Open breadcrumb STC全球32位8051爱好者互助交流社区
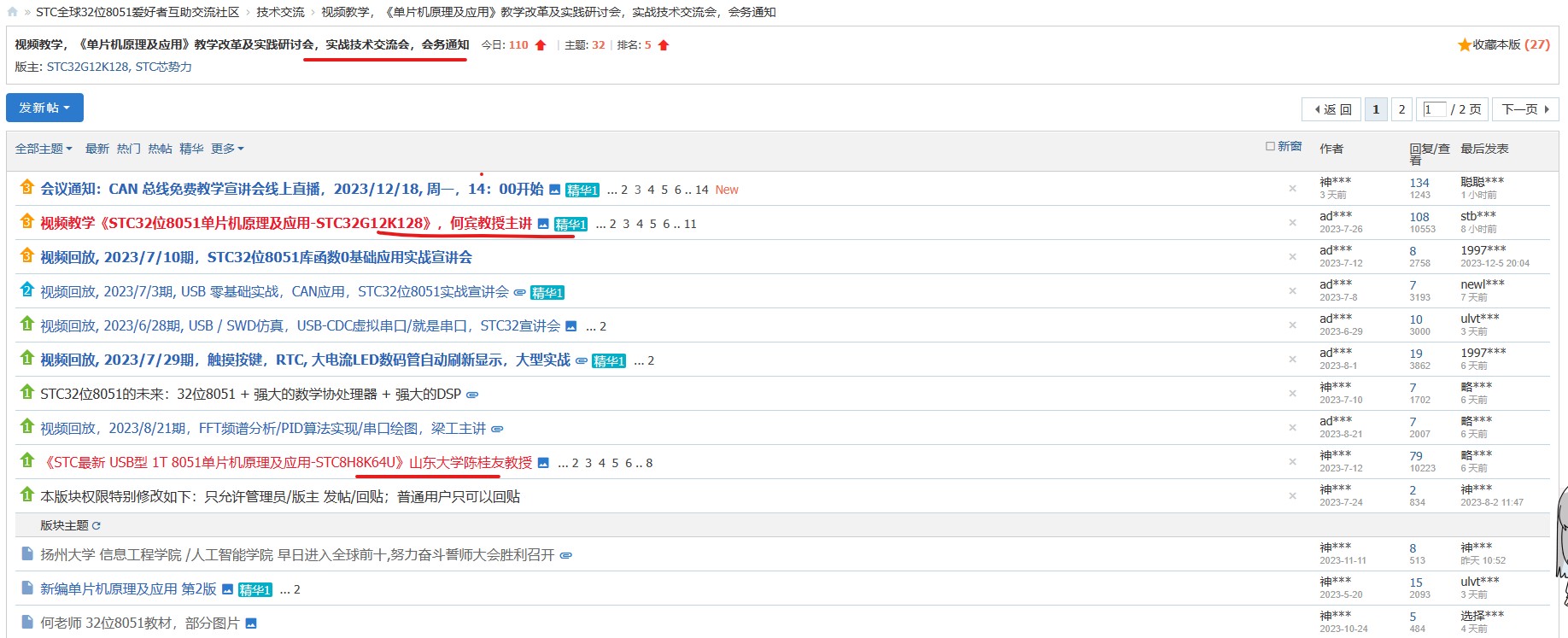The height and width of the screenshot is (638, 1568). coord(137,12)
